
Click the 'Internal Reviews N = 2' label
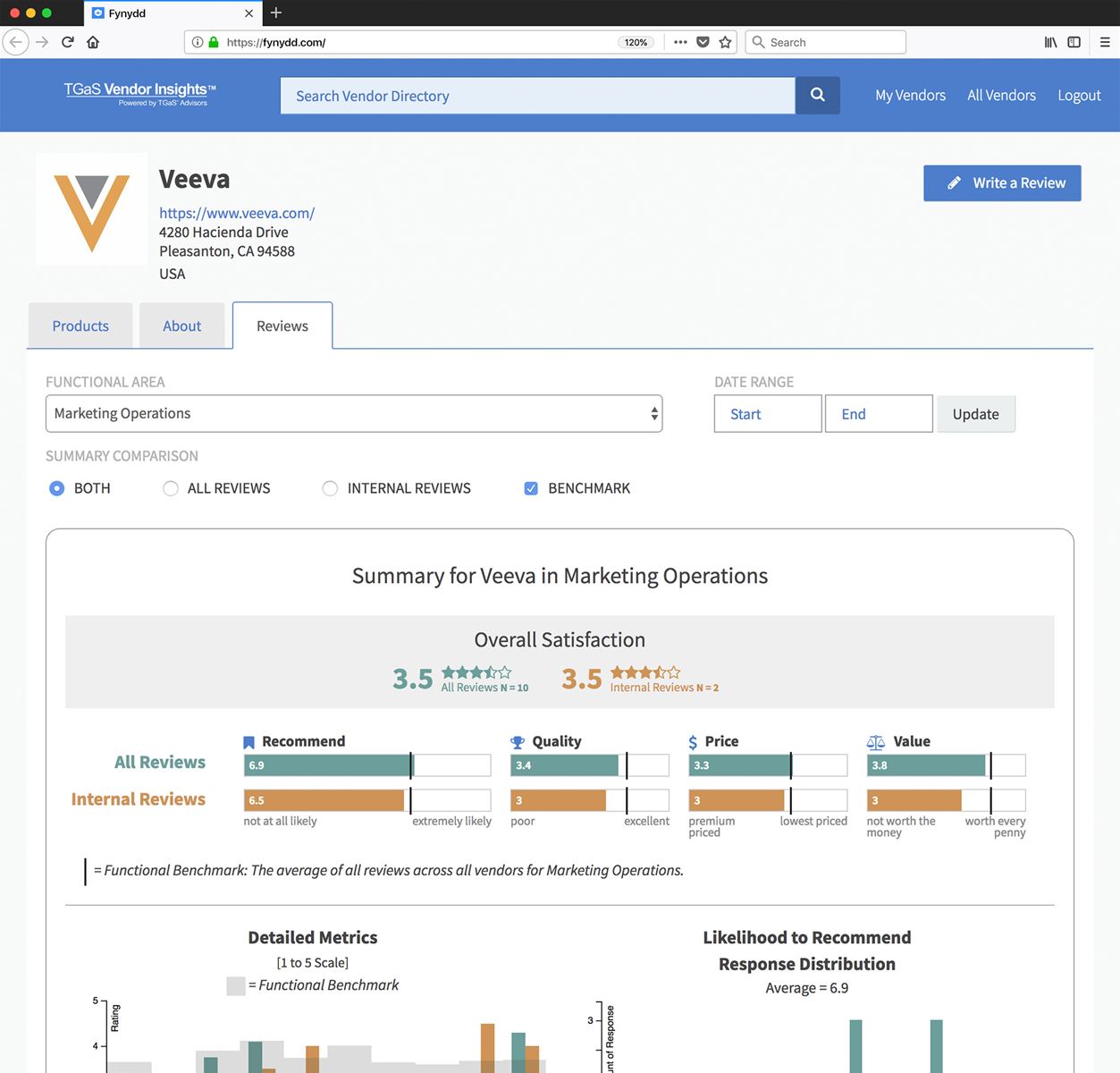click(664, 688)
